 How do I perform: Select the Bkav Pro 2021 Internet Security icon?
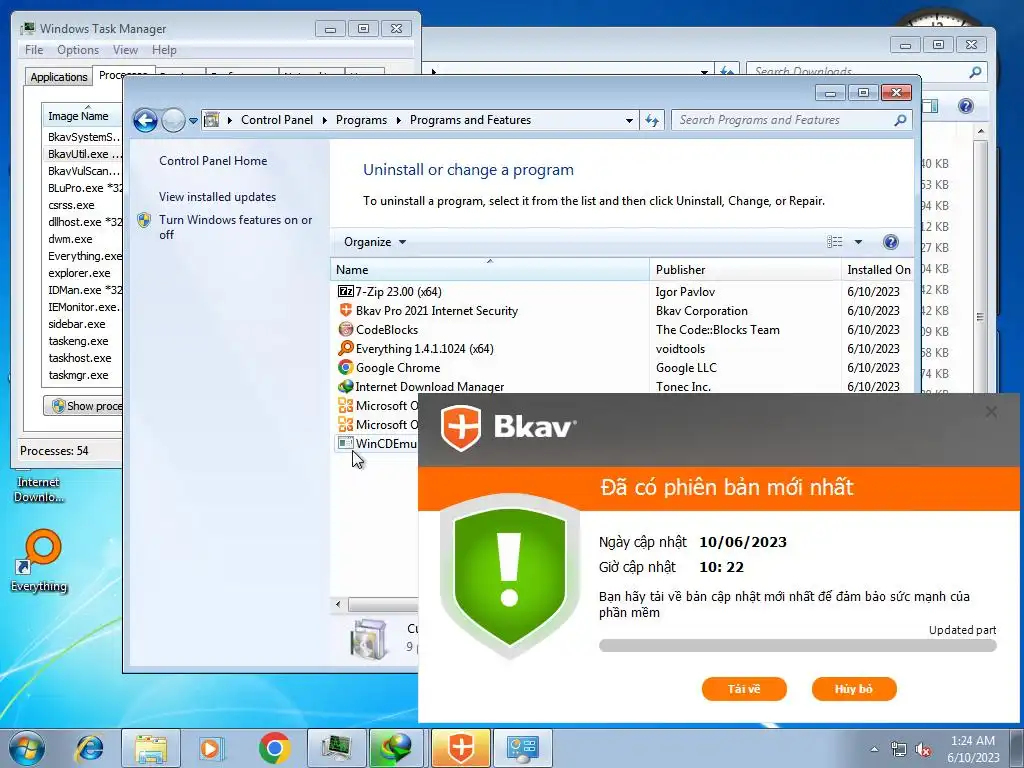tap(345, 310)
